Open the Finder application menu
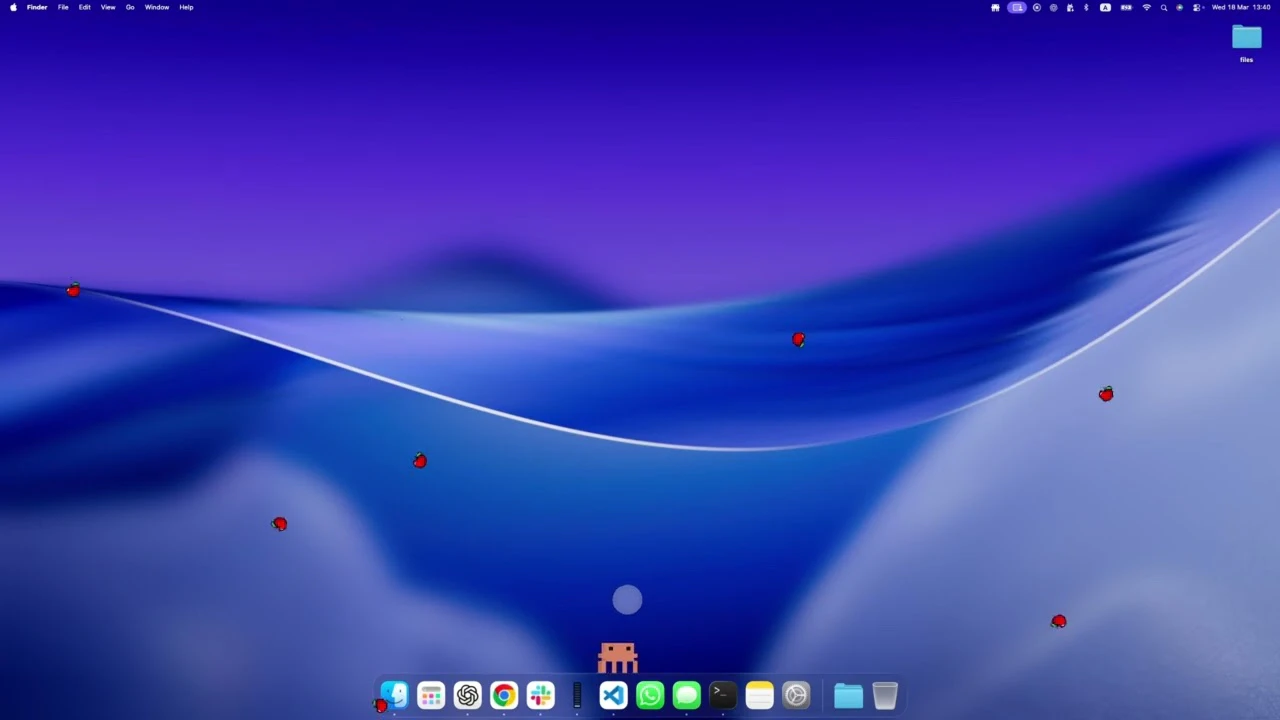 coord(37,7)
